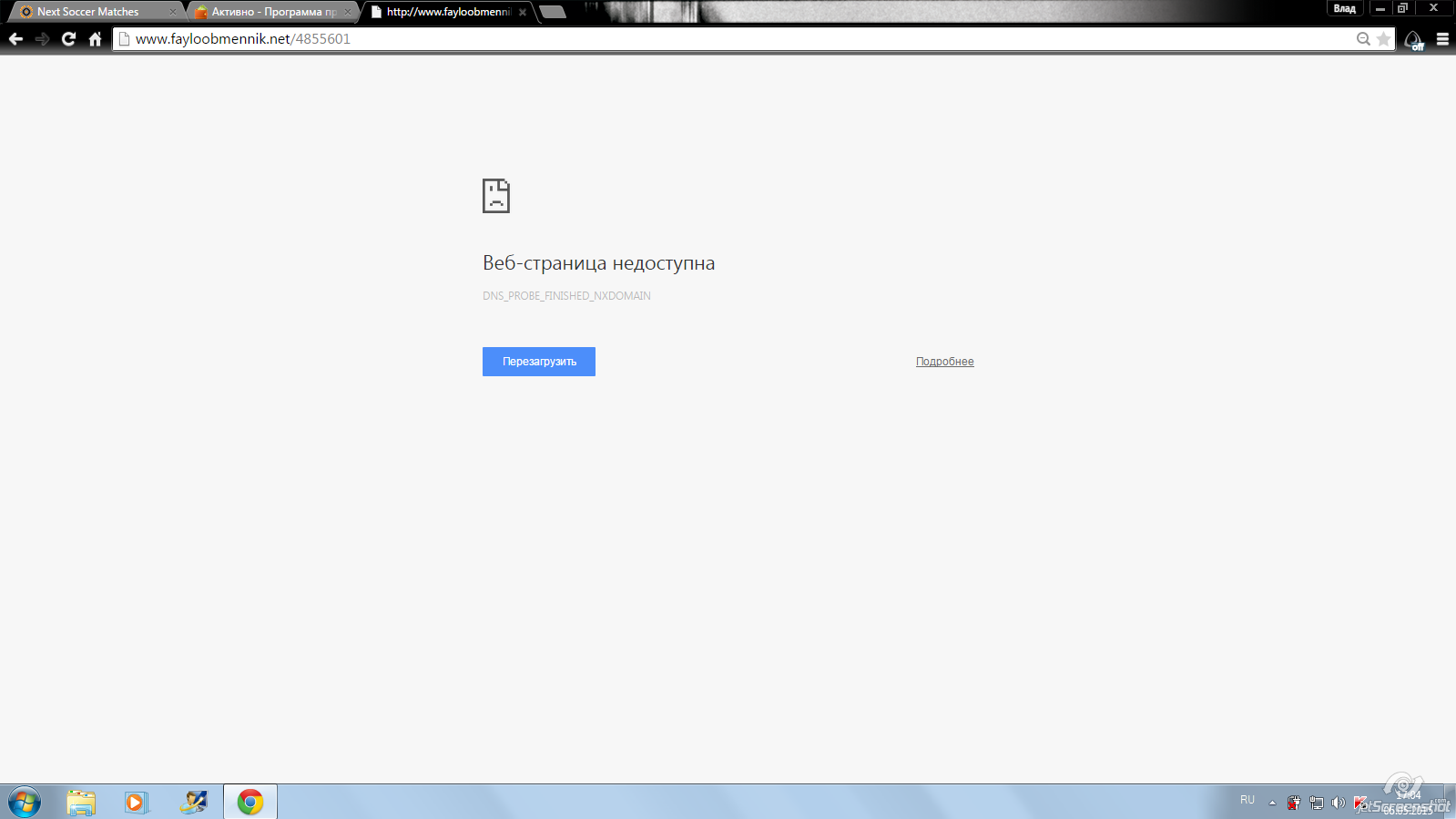
Task: Open the taskbar app next to Media Player
Action: (x=193, y=803)
